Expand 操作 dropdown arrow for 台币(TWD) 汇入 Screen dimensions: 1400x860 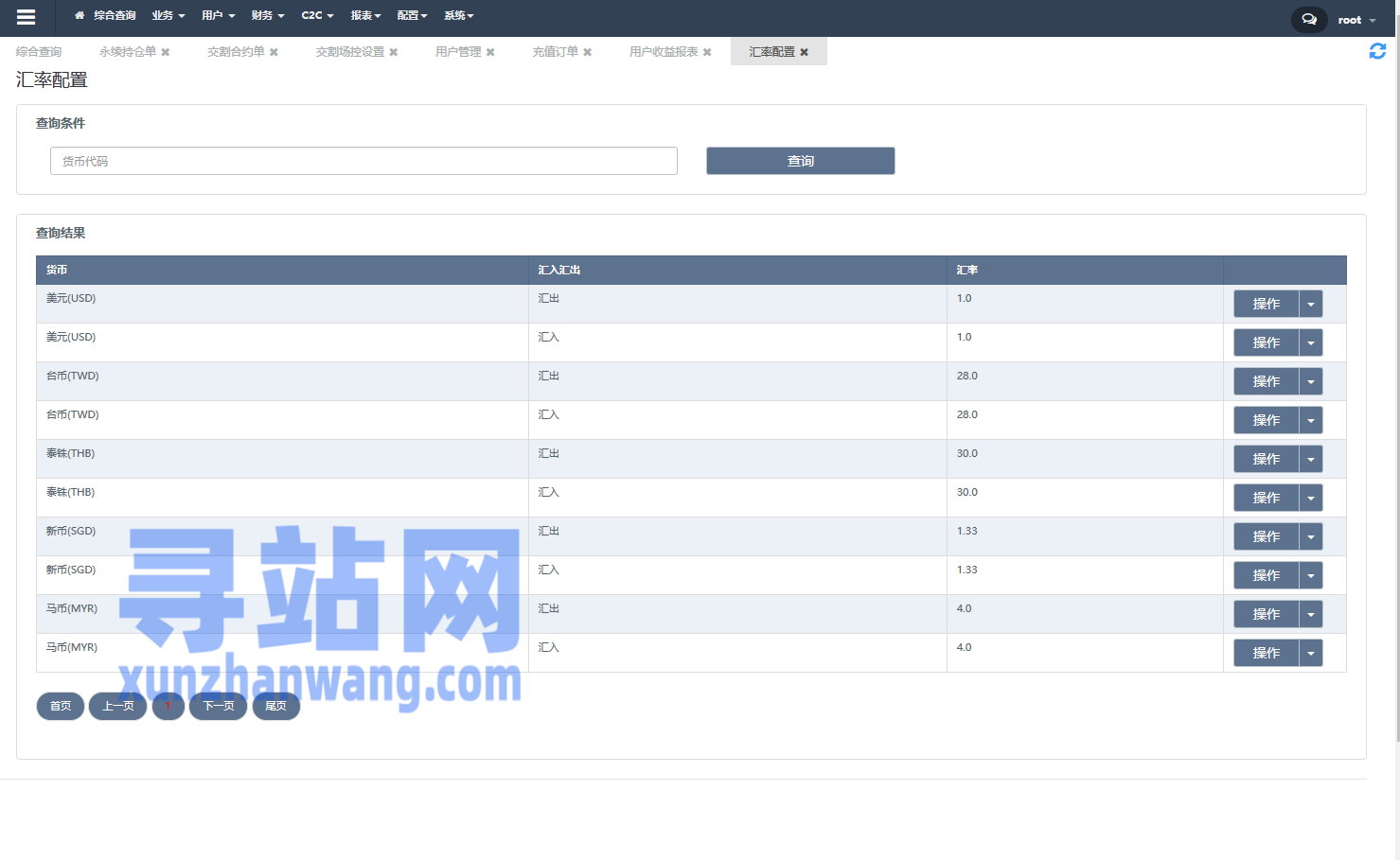click(1311, 420)
